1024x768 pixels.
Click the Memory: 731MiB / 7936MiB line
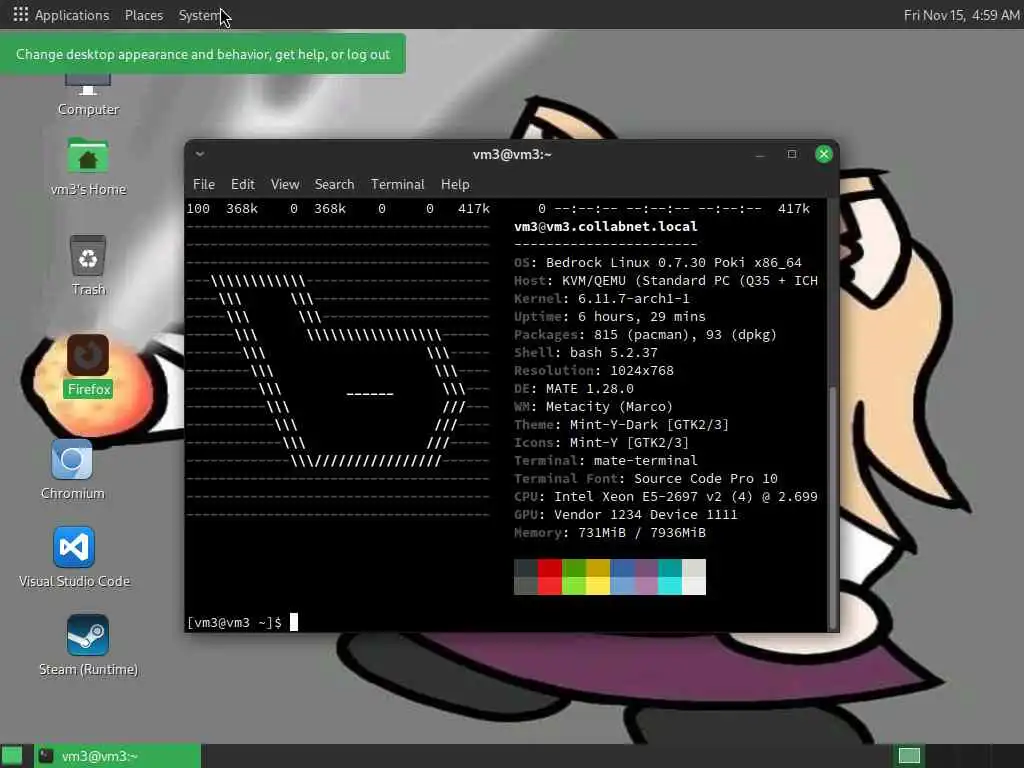point(610,532)
